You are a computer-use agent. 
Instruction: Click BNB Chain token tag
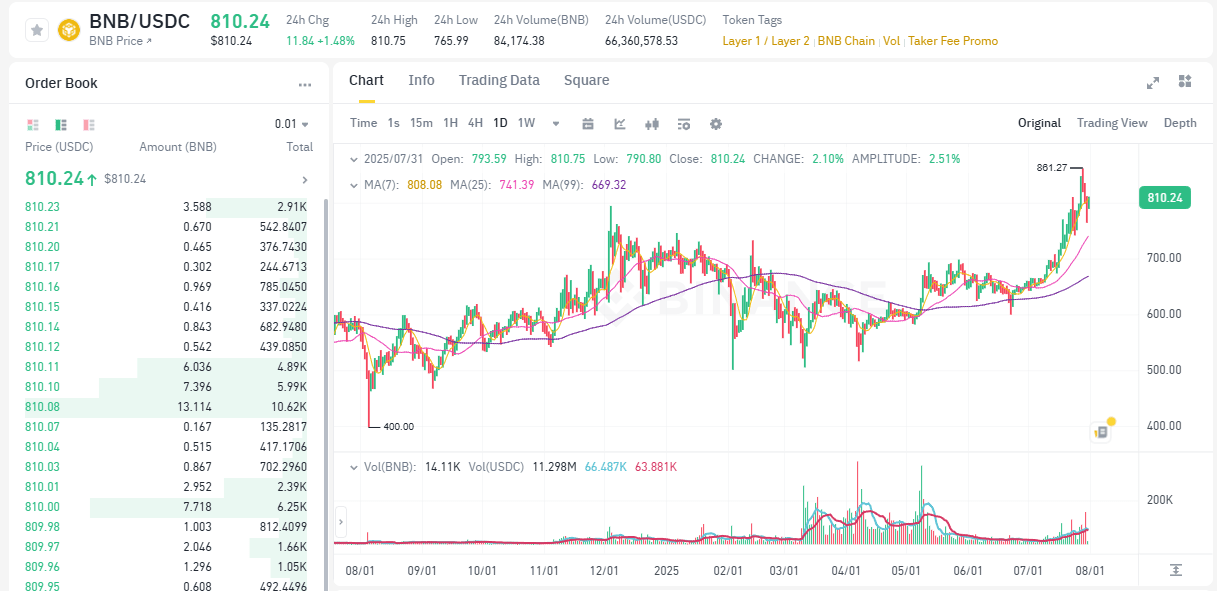coord(846,41)
